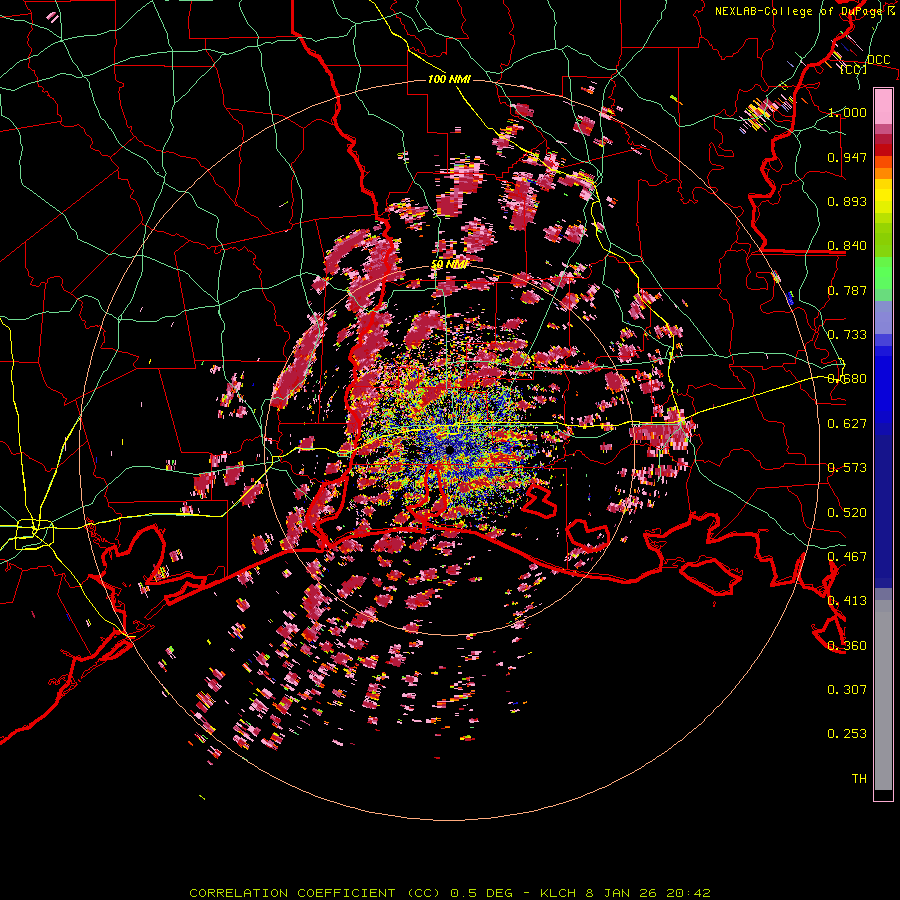The width and height of the screenshot is (900, 900).
Task: Click the yellow segment of the color bar
Action: (883, 198)
